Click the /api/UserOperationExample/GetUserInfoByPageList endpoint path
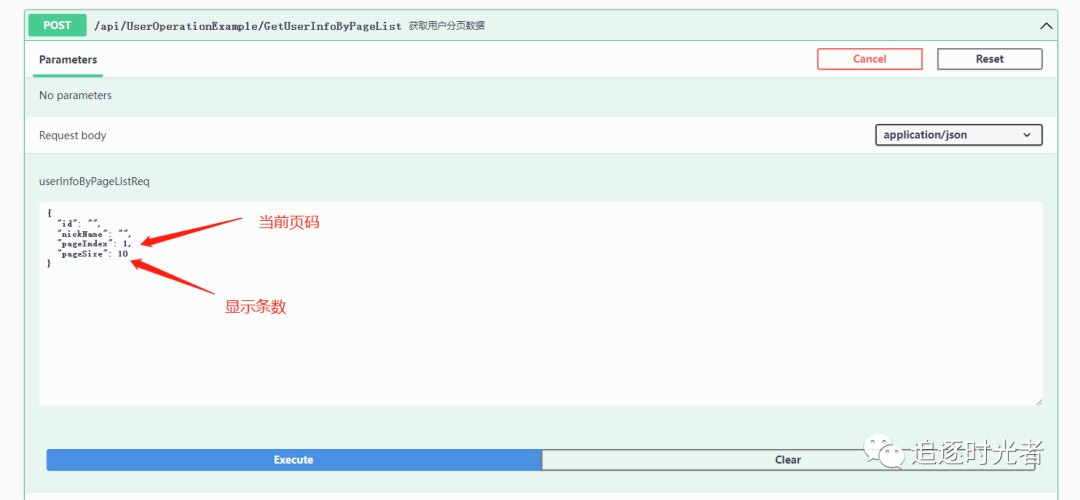Viewport: 1080px width, 500px height. pyautogui.click(x=247, y=26)
